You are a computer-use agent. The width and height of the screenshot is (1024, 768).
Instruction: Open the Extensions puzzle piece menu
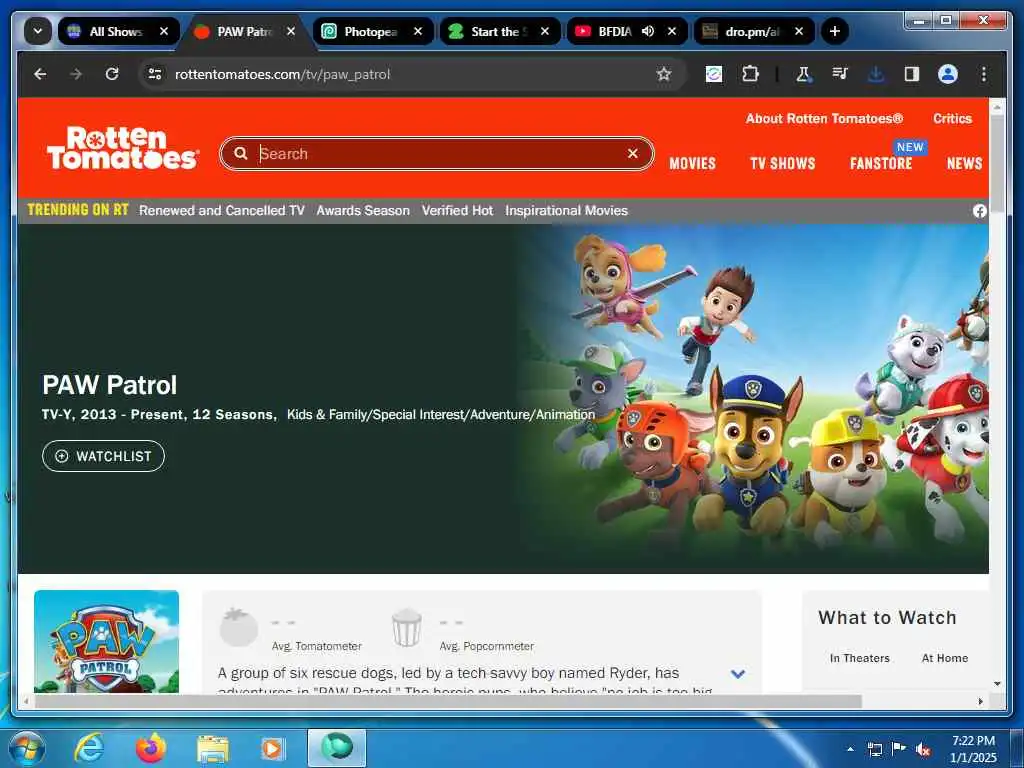[x=750, y=74]
